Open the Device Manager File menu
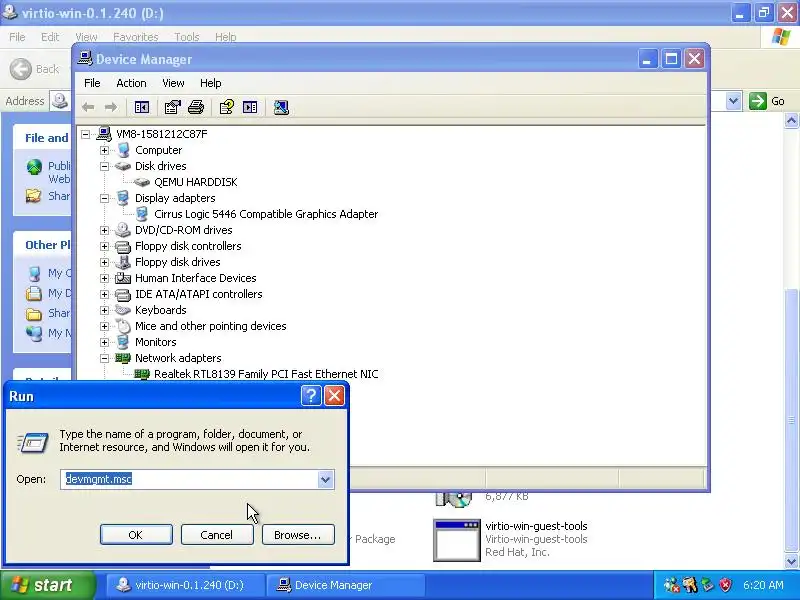This screenshot has width=800, height=600. (x=92, y=83)
